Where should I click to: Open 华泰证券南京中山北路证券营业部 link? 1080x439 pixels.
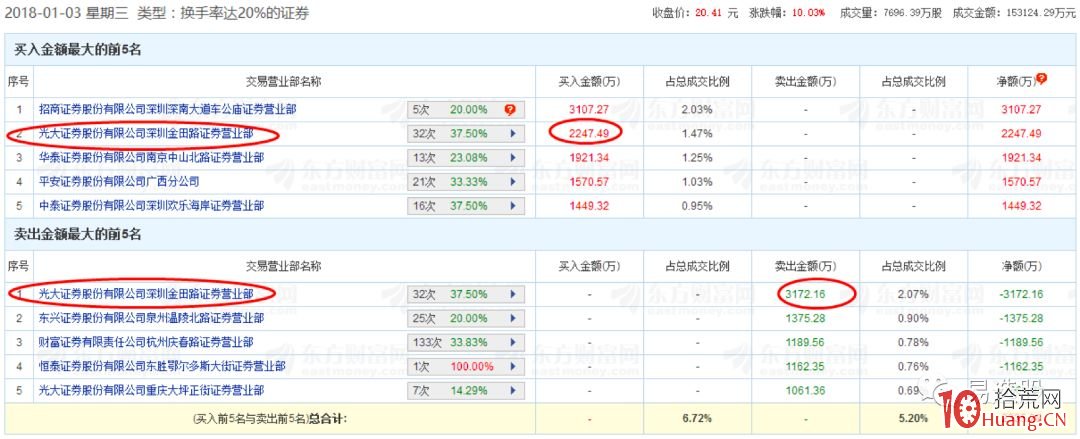coord(152,157)
